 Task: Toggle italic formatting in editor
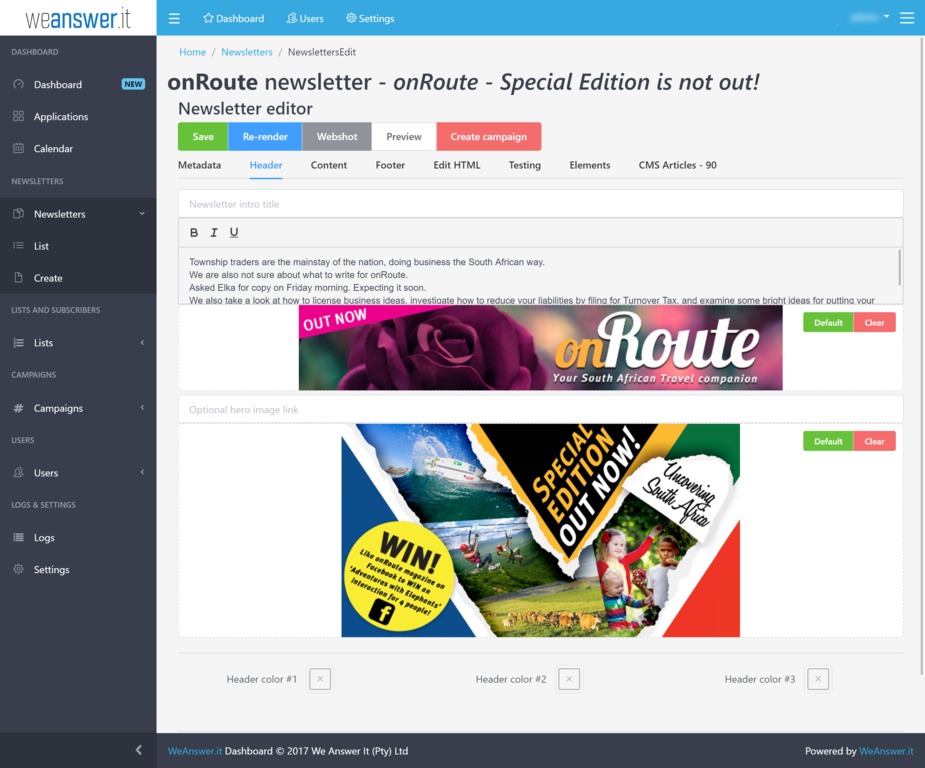click(x=214, y=233)
